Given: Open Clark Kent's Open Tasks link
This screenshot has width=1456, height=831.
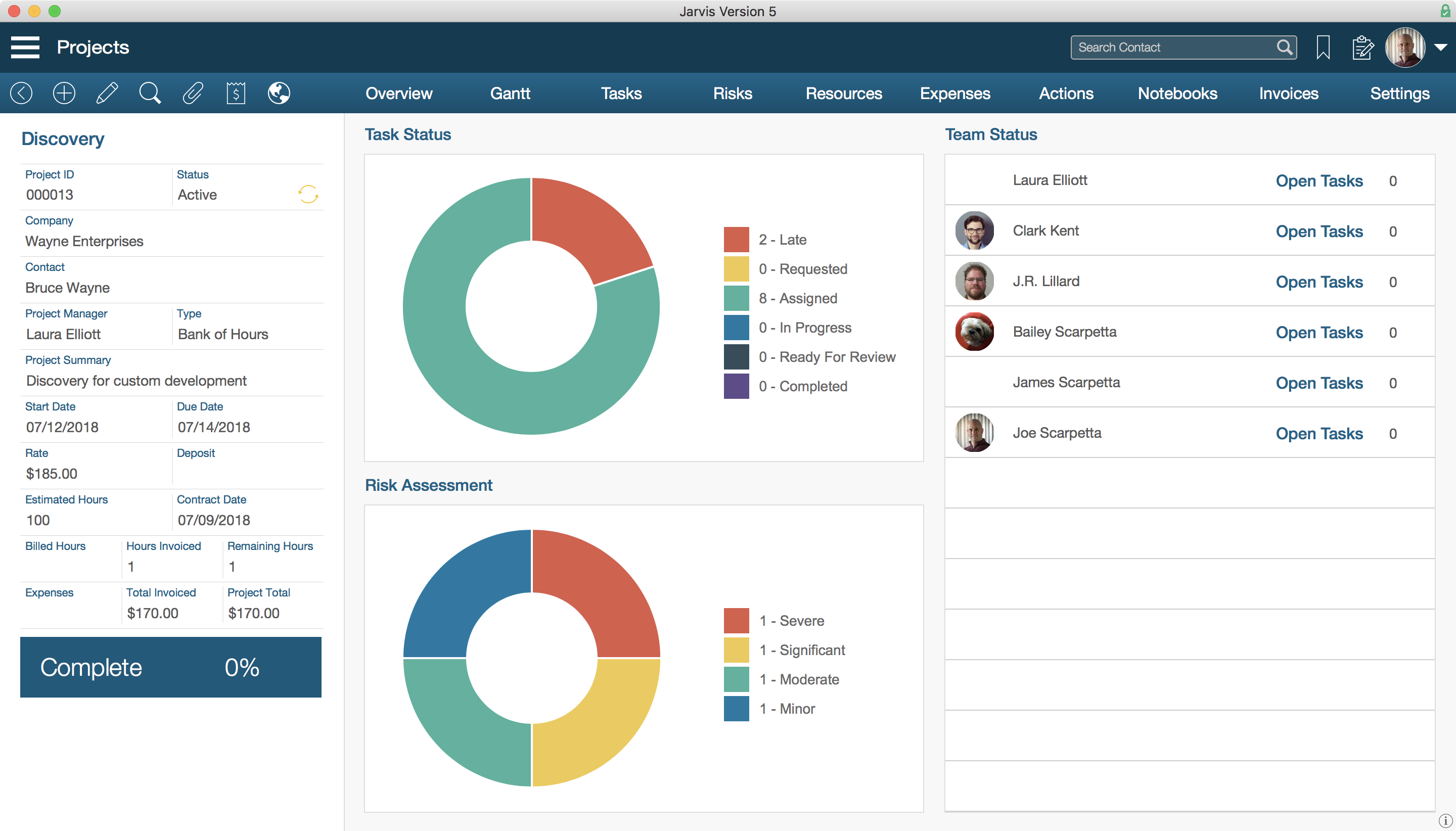Looking at the screenshot, I should [1319, 231].
